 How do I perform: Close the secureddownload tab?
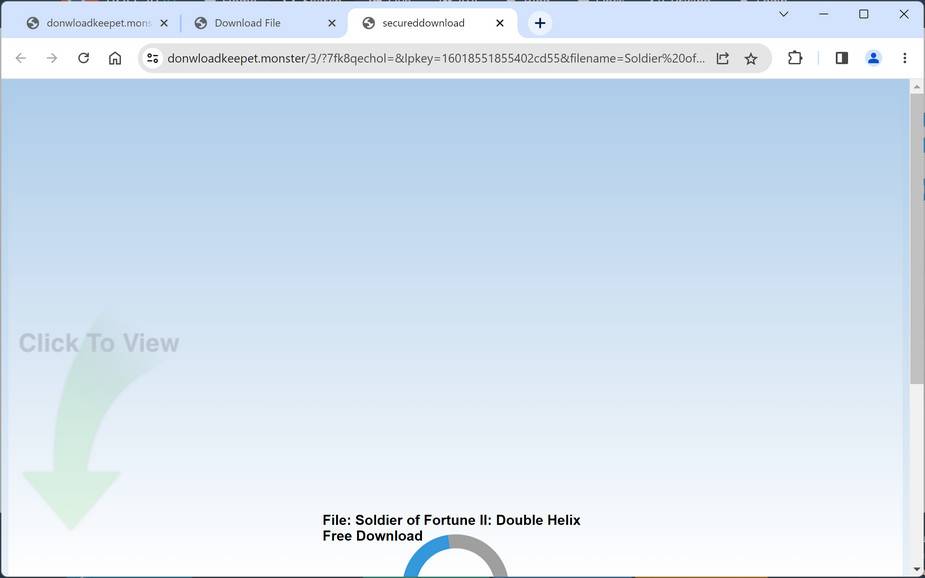[500, 23]
